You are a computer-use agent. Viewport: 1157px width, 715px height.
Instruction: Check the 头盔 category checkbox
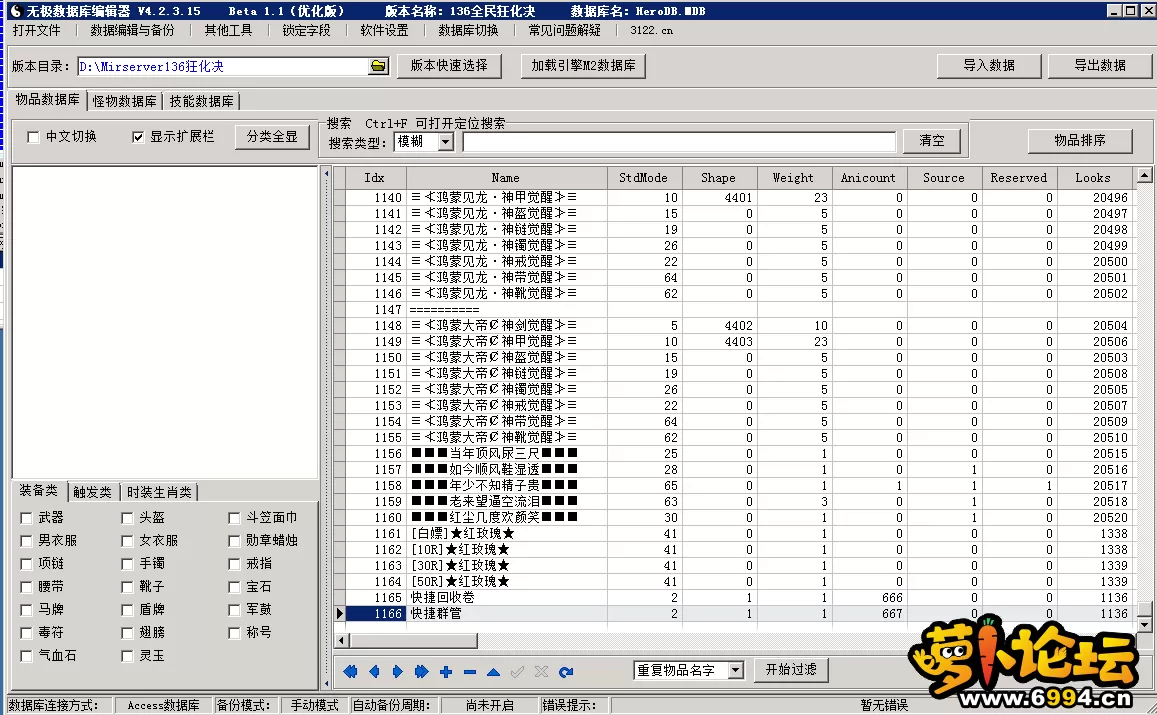(127, 518)
